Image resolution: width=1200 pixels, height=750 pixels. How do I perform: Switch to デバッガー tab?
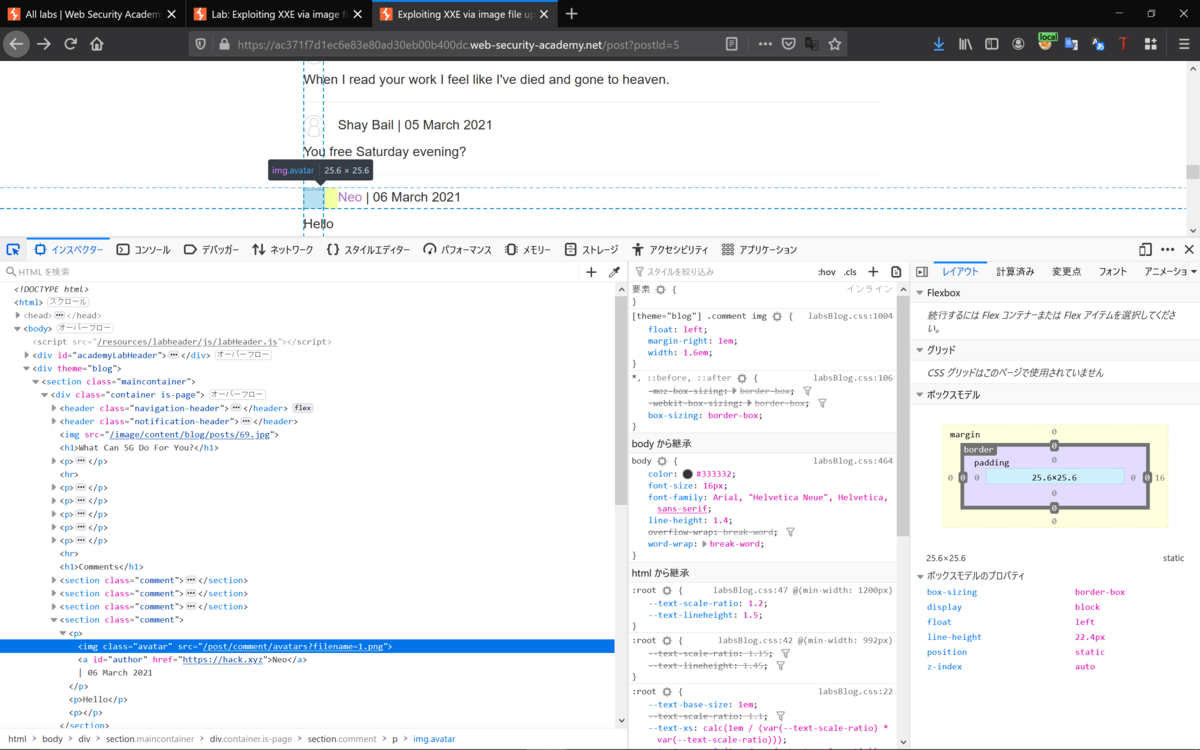(x=212, y=249)
